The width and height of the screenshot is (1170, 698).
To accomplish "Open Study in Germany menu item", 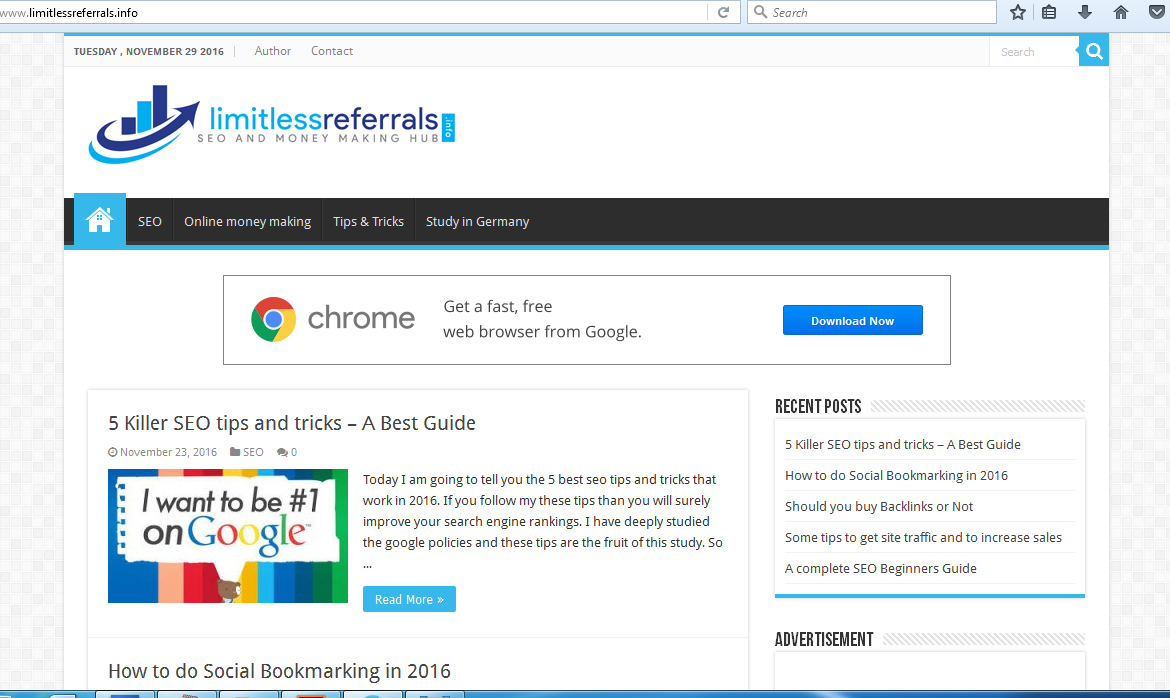I will coord(478,221).
